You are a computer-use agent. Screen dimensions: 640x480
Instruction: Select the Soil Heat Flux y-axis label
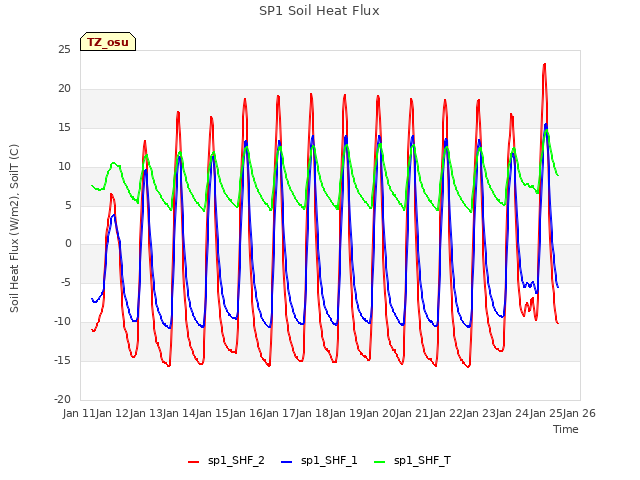tap(14, 228)
